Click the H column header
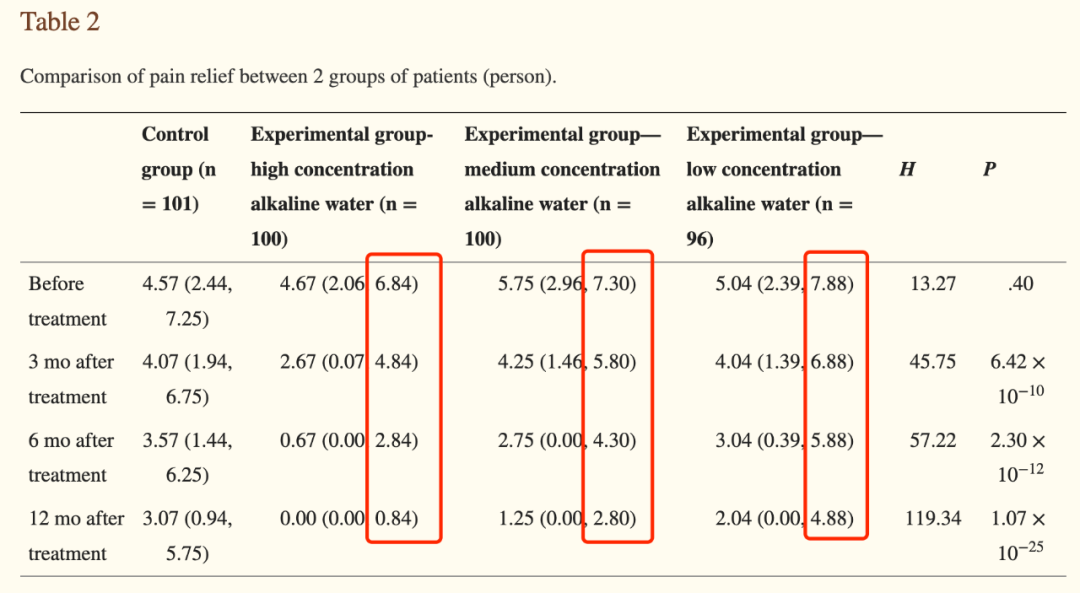Image resolution: width=1080 pixels, height=593 pixels. (907, 169)
